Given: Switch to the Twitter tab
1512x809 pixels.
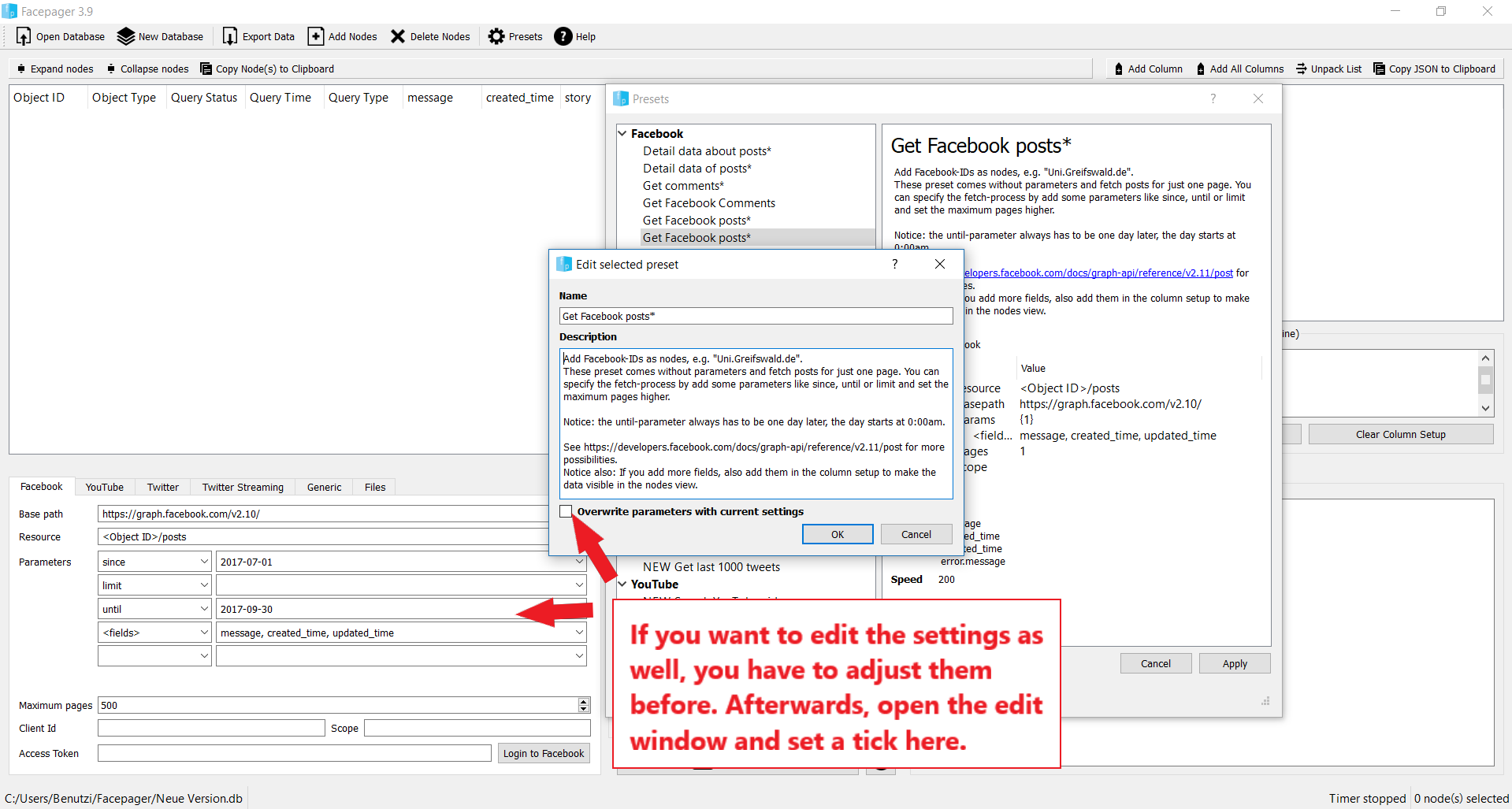Looking at the screenshot, I should tap(163, 488).
